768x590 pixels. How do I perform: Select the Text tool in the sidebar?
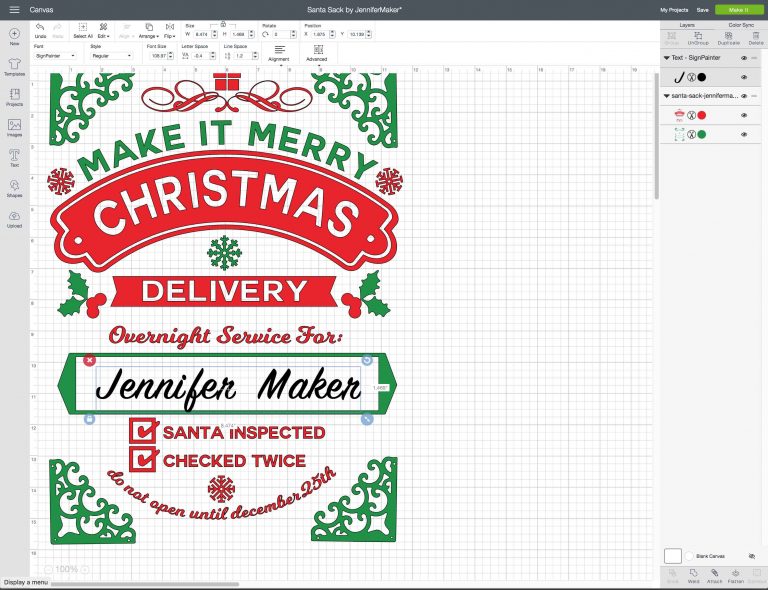(x=14, y=158)
